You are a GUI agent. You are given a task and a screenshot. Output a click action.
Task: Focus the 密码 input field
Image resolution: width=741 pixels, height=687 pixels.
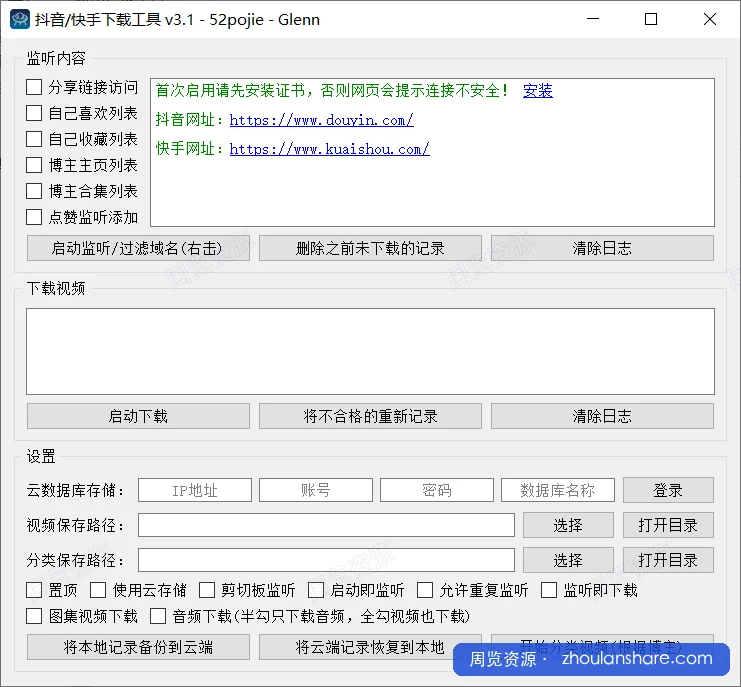coord(437,490)
